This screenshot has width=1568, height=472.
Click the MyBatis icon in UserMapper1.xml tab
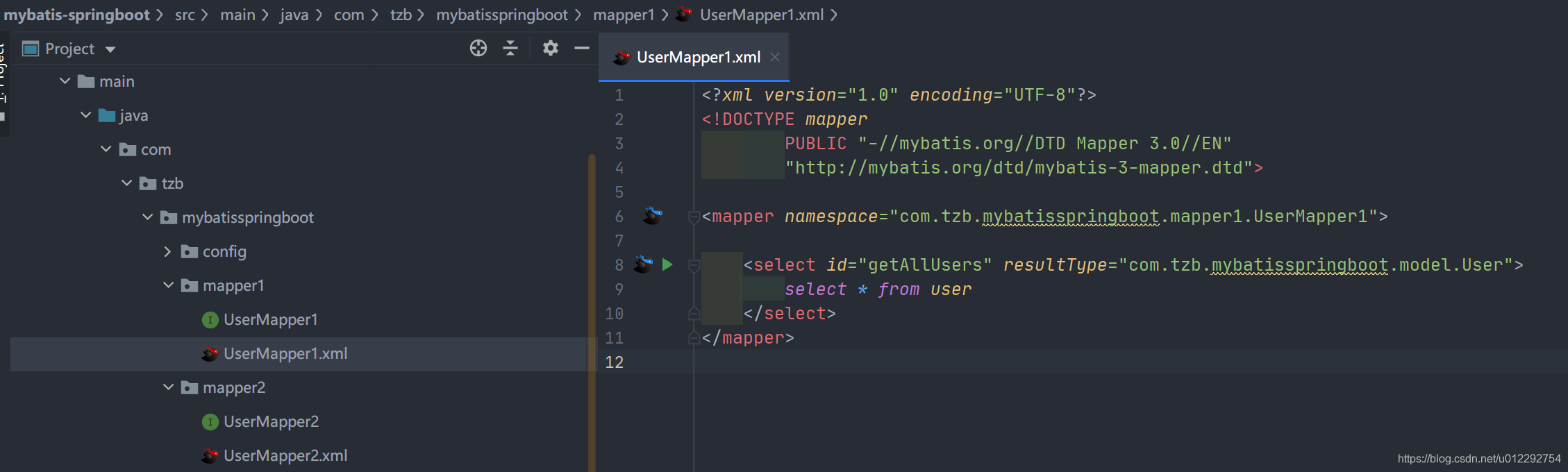[622, 58]
